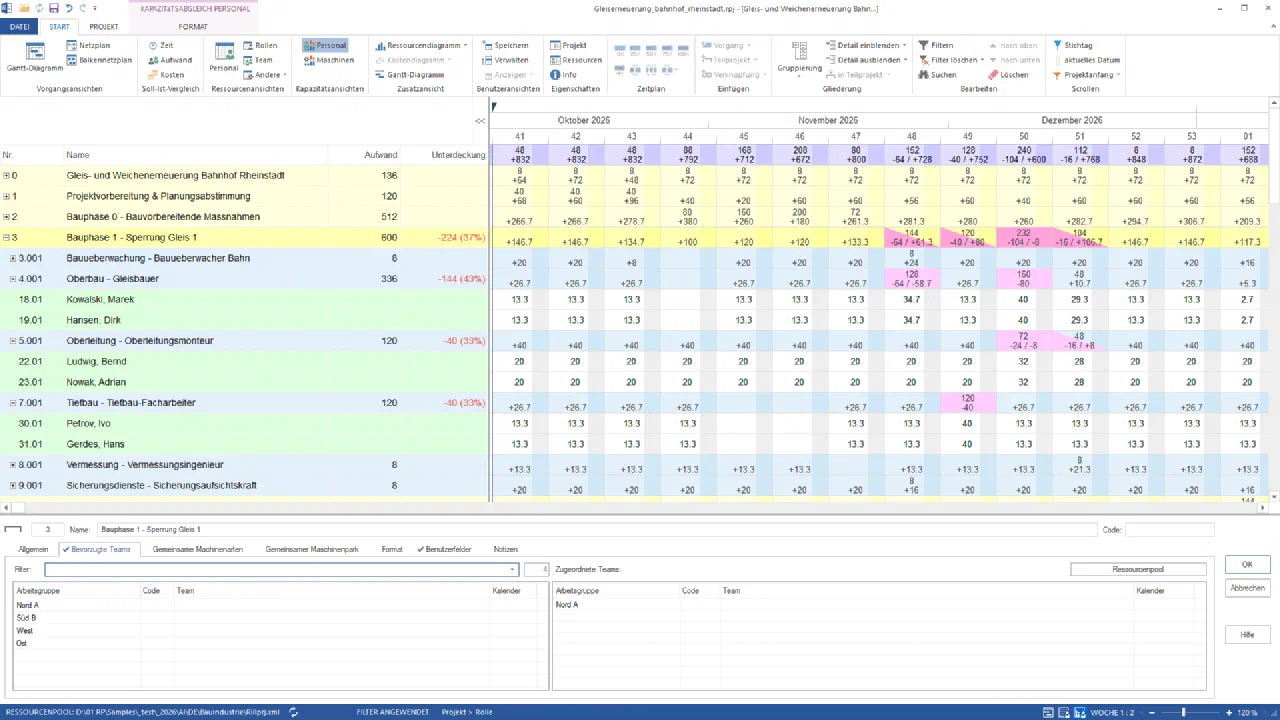
Task: Click the zoom-in plus in status bar
Action: (x=1227, y=712)
